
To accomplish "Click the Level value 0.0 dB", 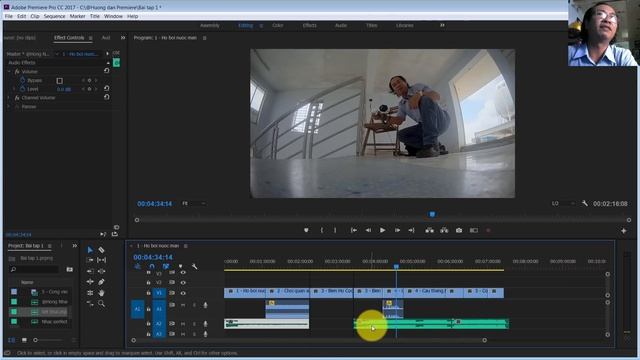I will 64,89.
